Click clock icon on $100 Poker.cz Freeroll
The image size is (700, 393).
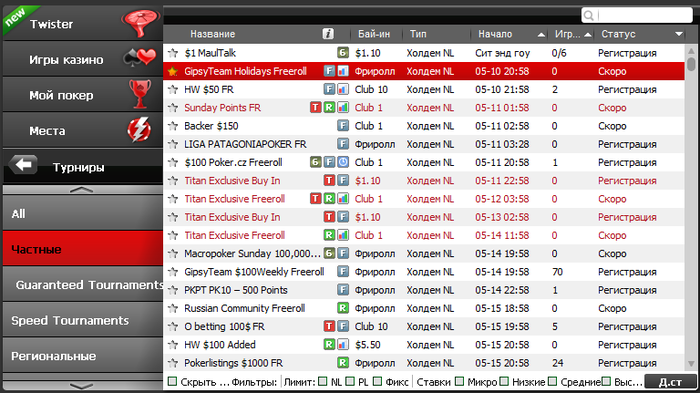coord(343,162)
